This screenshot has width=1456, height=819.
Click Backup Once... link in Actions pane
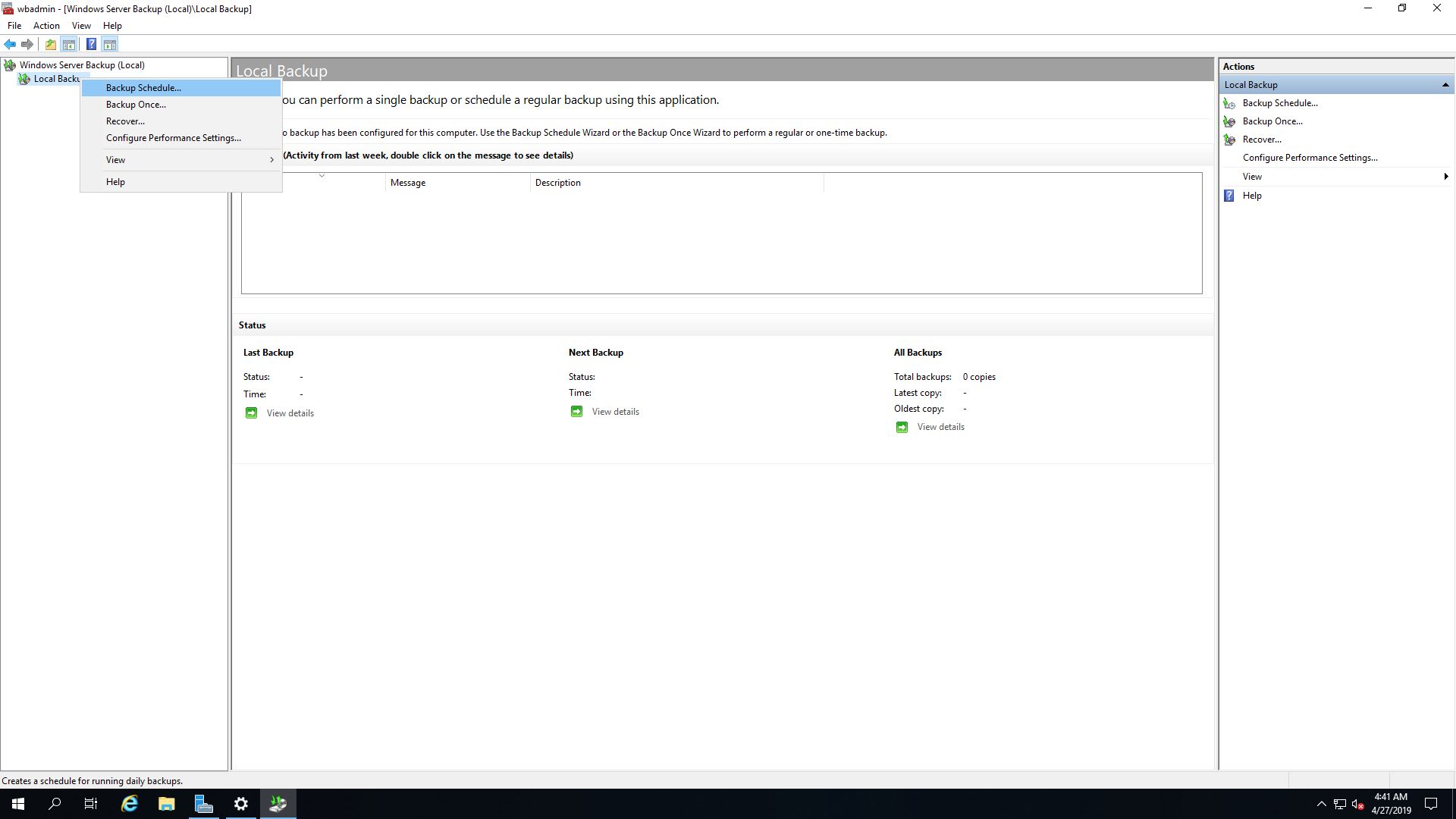(x=1272, y=121)
